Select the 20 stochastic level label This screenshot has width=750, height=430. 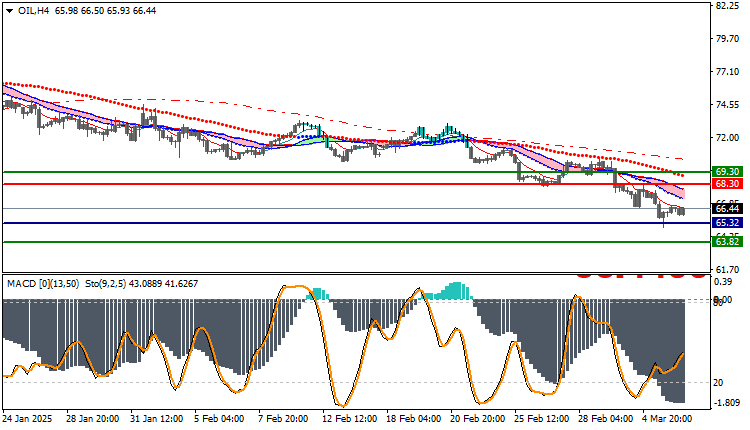click(718, 383)
